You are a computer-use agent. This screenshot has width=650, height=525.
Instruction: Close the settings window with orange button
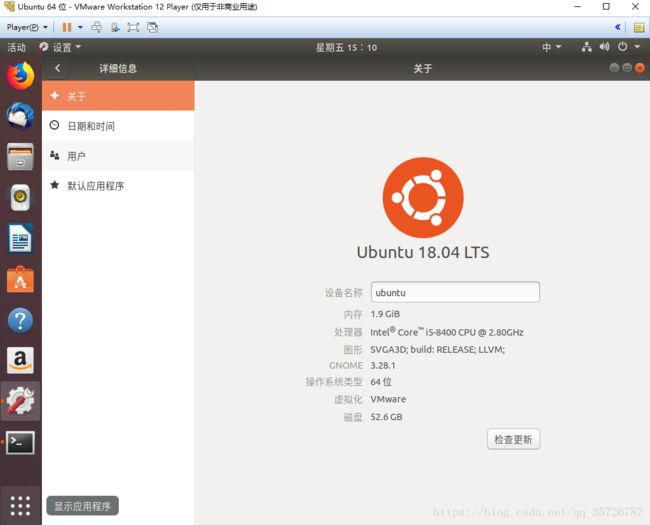(640, 68)
